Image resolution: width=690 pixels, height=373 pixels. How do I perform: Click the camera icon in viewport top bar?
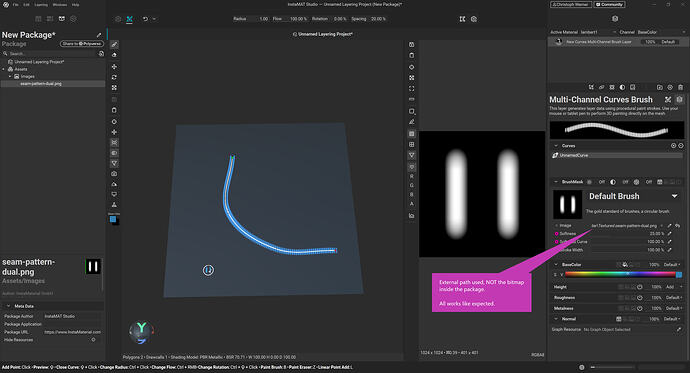pos(474,19)
